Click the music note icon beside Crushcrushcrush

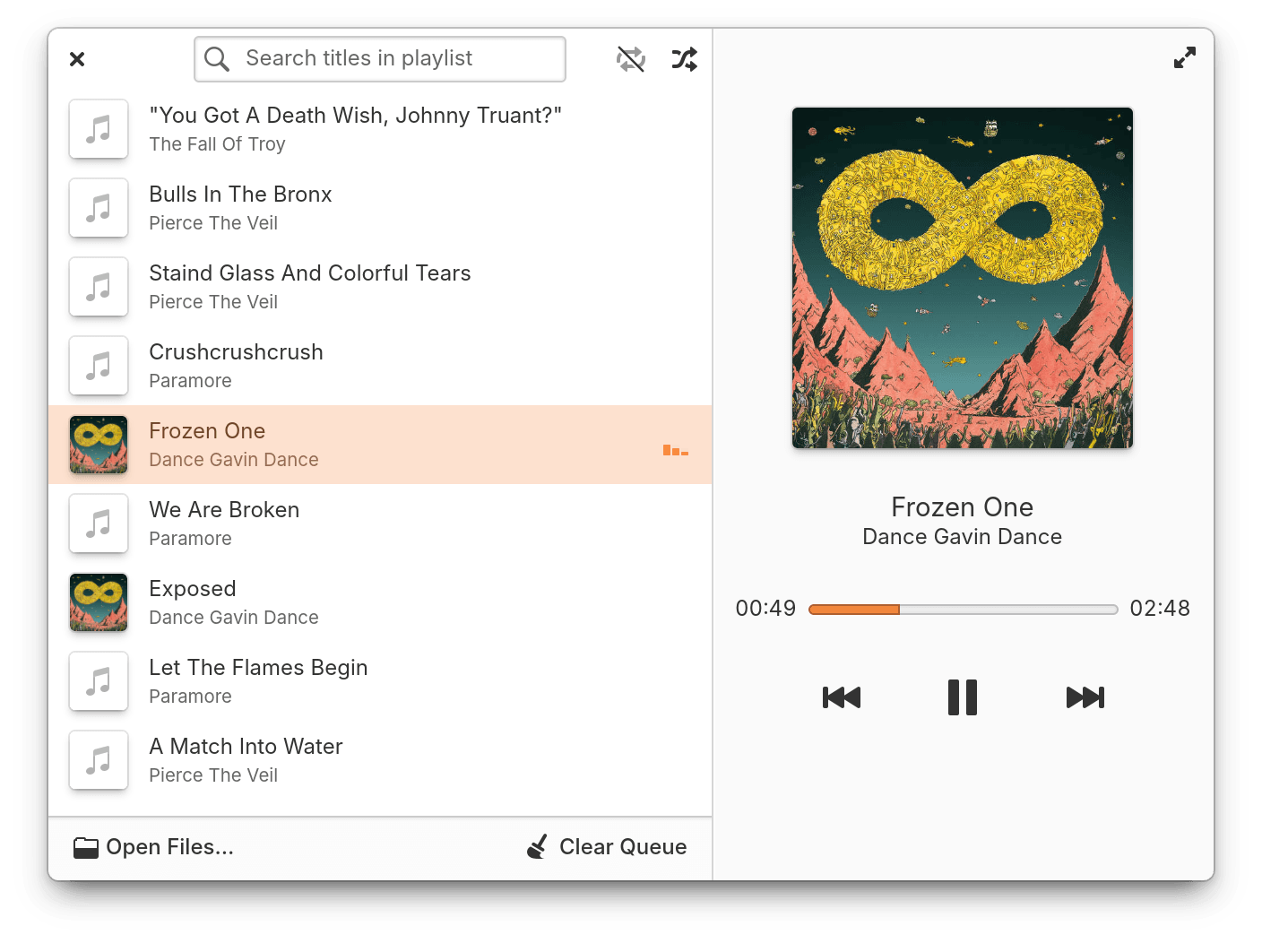[99, 366]
